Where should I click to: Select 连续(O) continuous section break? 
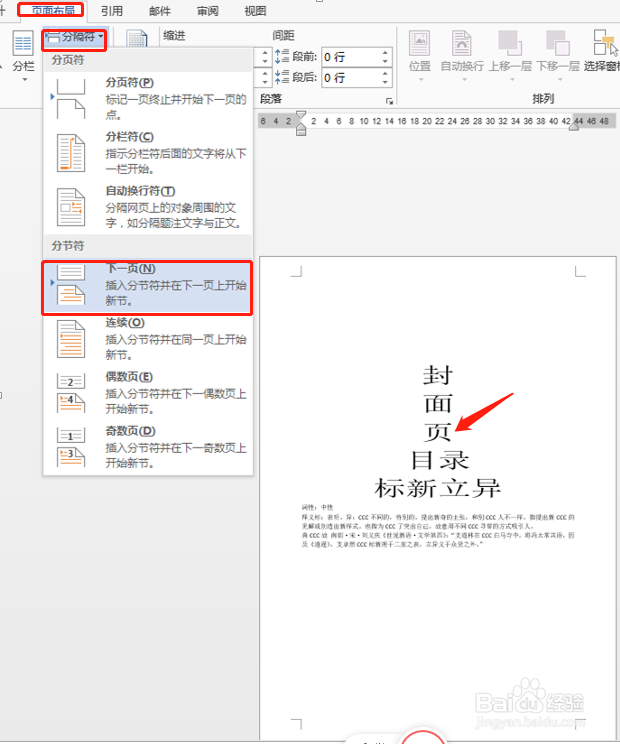[148, 339]
